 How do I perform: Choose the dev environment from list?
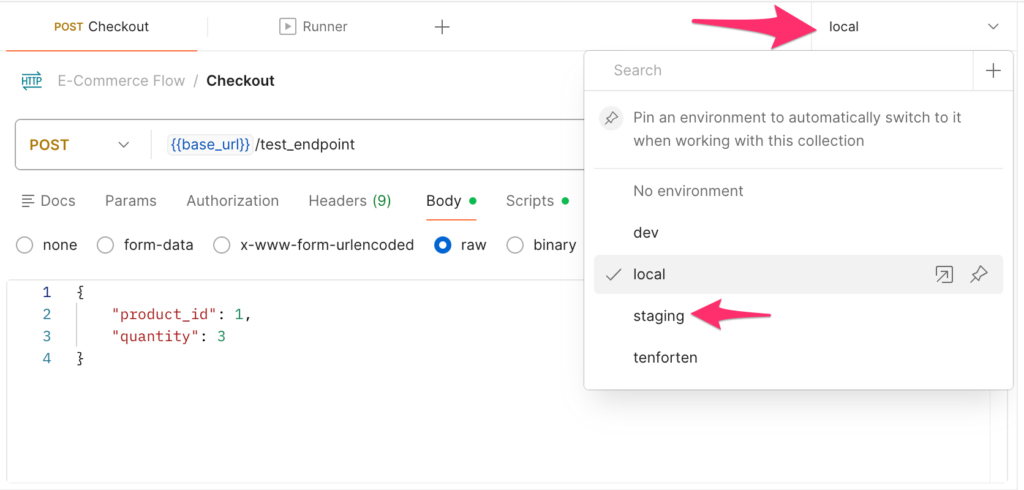click(646, 232)
